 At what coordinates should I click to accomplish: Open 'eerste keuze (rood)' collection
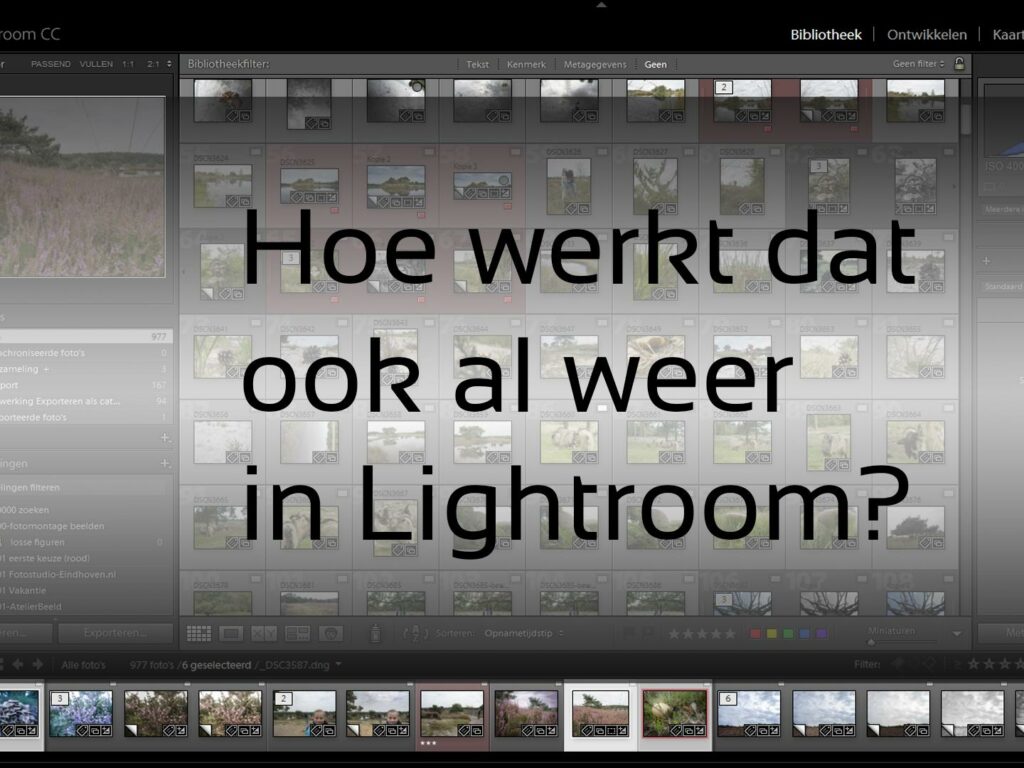49,558
